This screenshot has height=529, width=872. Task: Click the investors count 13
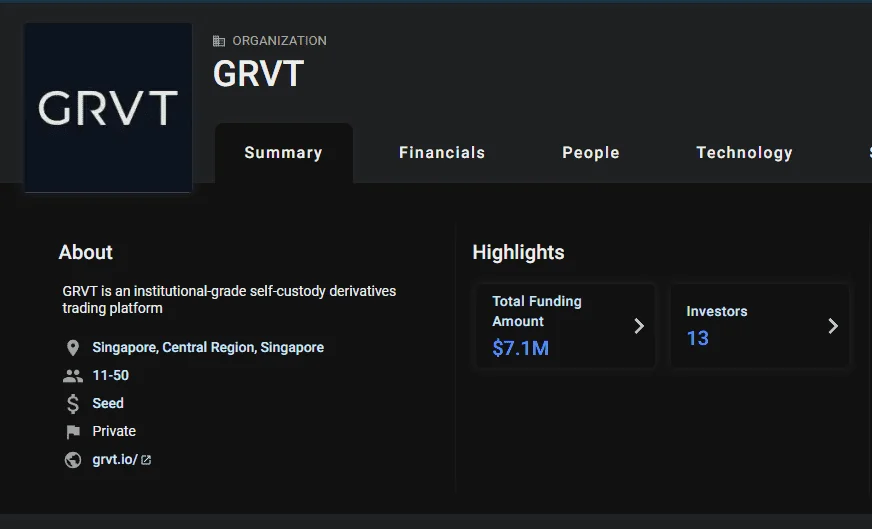tap(697, 338)
